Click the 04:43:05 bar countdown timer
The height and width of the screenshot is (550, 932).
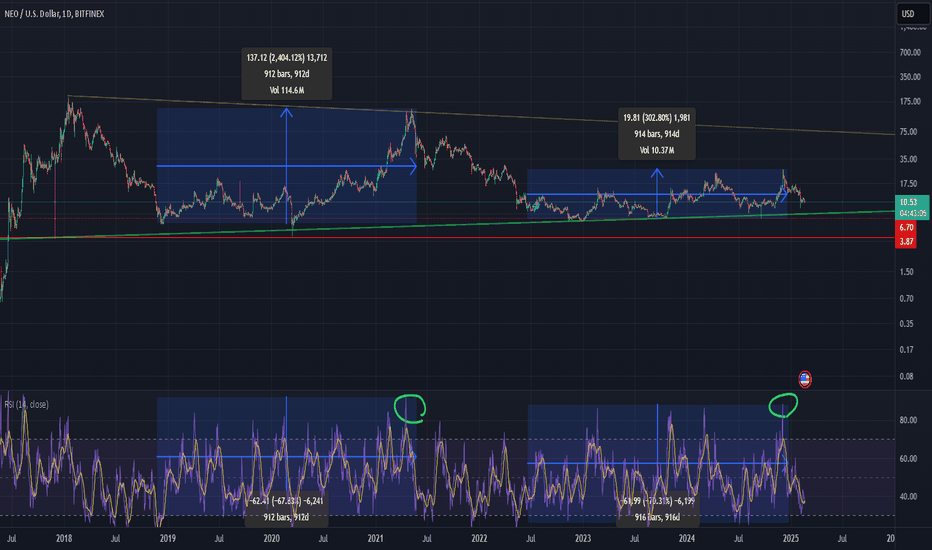click(x=912, y=213)
